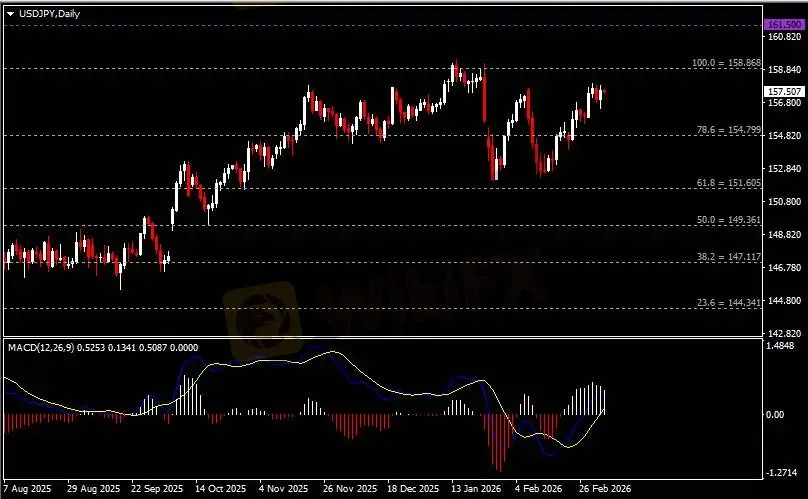Select the 100.0 = 158.868 Fibonacci label
Screen dimensions: 808x499
[x=726, y=63]
